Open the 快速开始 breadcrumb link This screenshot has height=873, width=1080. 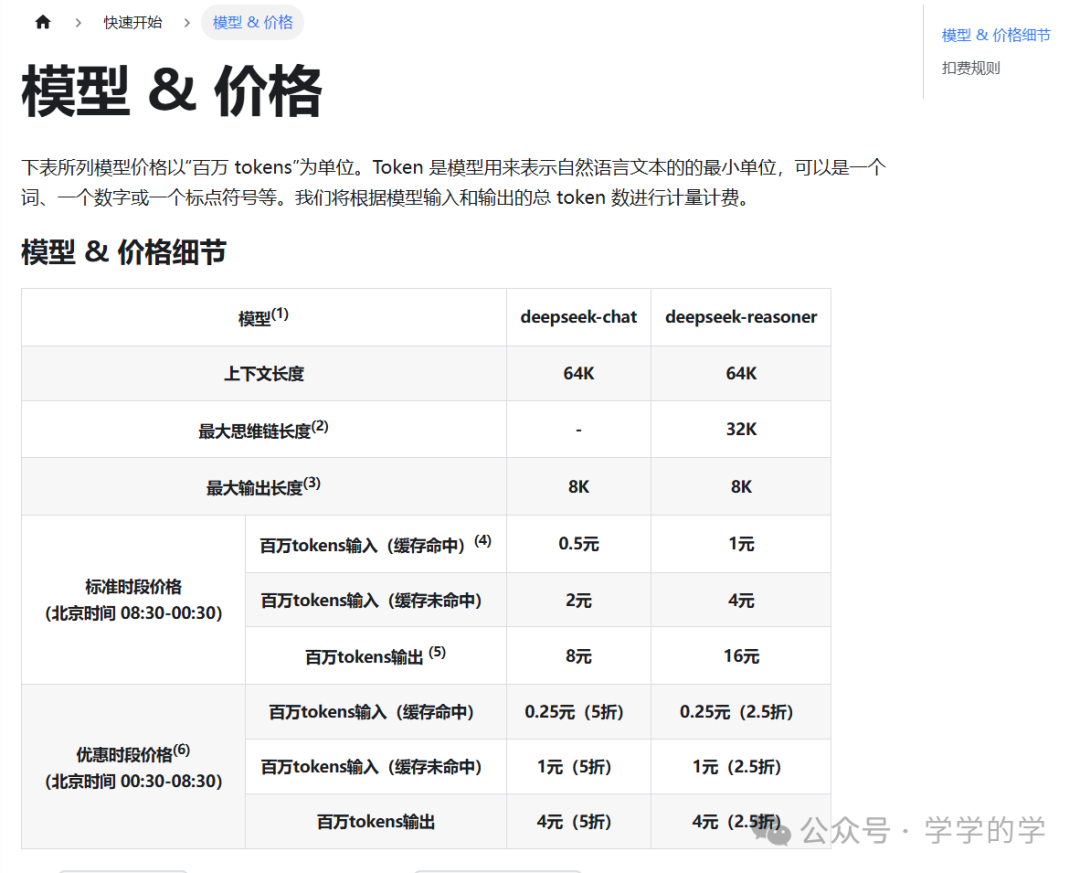[x=132, y=23]
